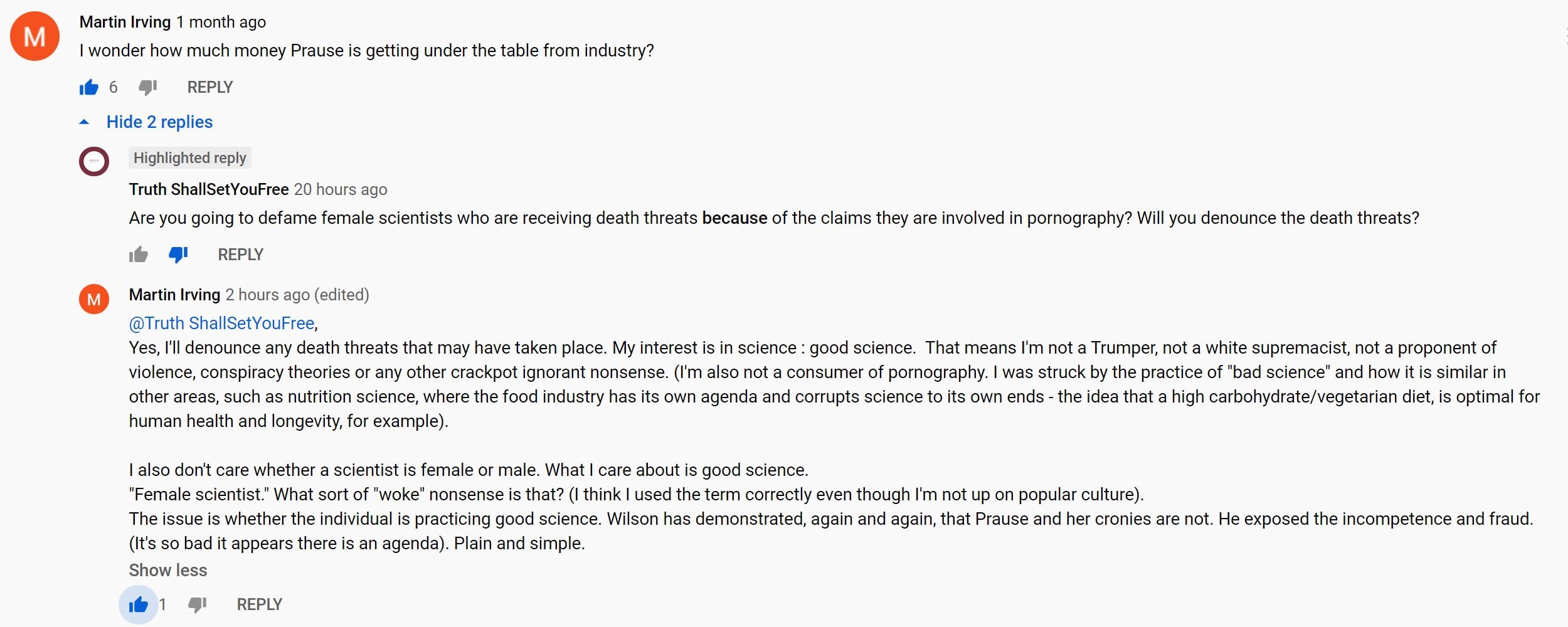
Task: Click the collapse arrow beside Hide 2 replies
Action: (84, 122)
